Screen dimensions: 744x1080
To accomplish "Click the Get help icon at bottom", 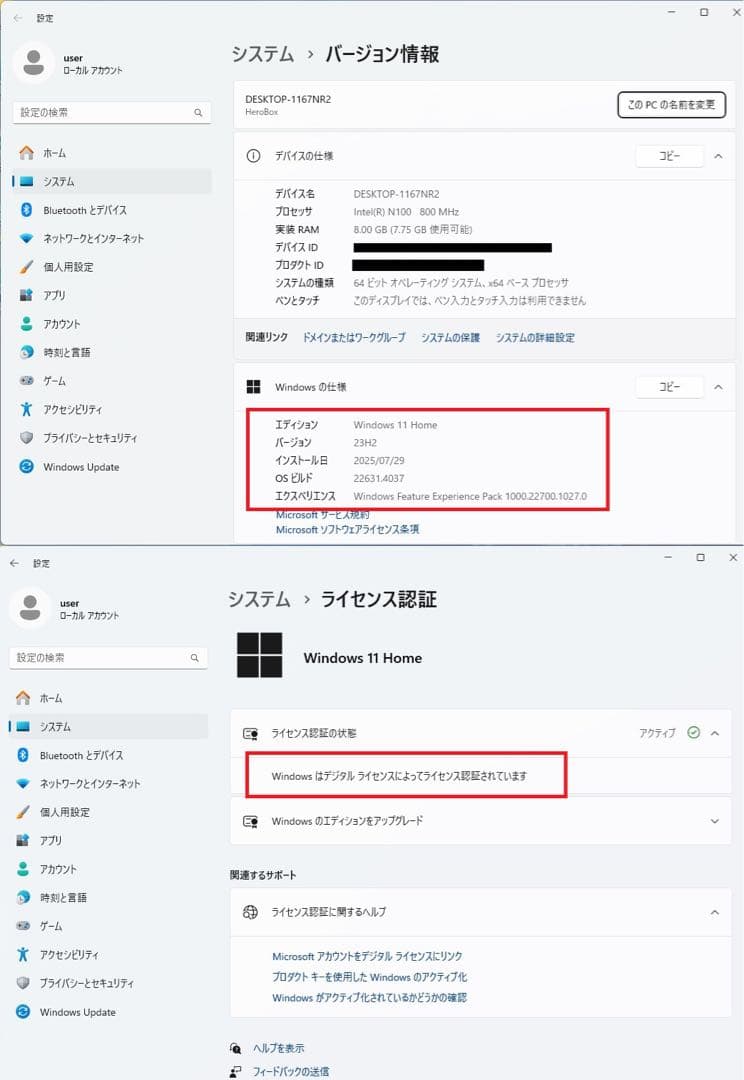I will tap(236, 1048).
